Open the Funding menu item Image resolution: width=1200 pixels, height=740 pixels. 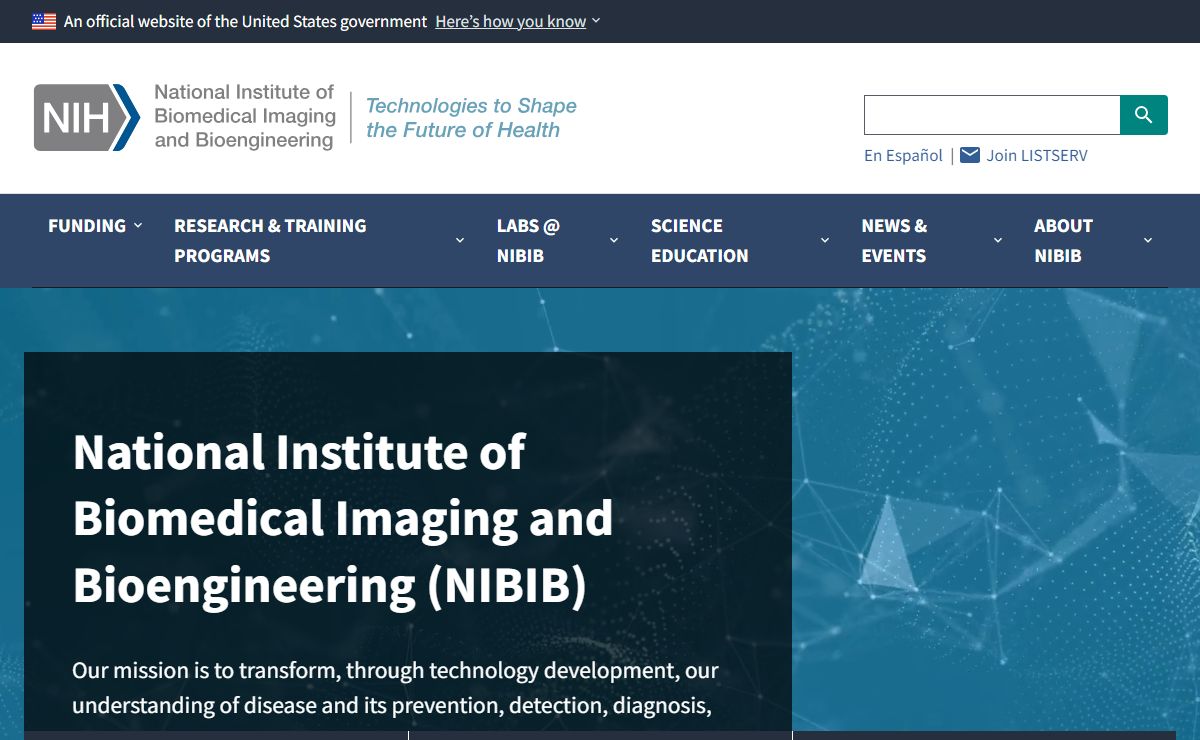click(87, 225)
